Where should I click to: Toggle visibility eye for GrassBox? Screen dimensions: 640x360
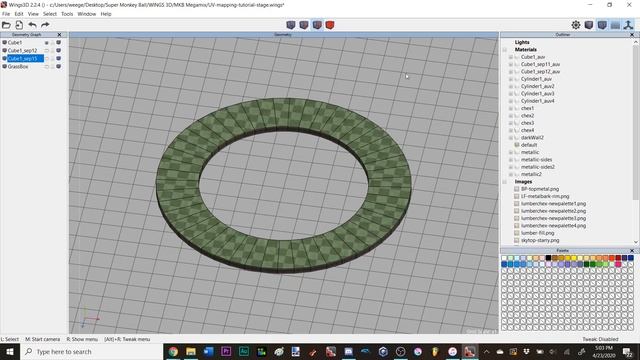click(x=47, y=67)
